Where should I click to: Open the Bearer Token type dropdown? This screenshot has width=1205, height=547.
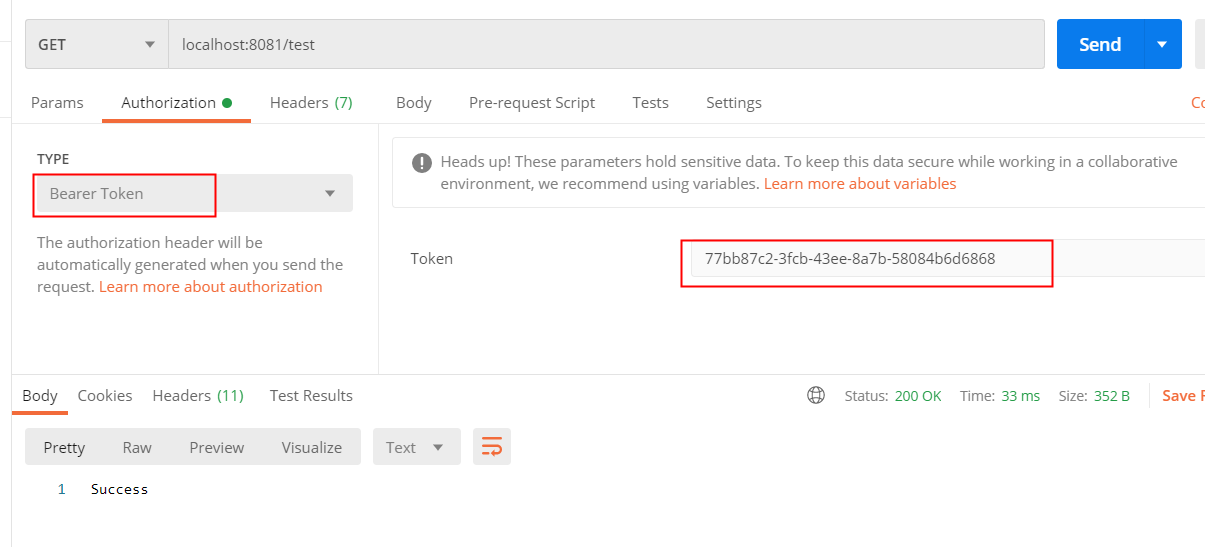coord(194,193)
